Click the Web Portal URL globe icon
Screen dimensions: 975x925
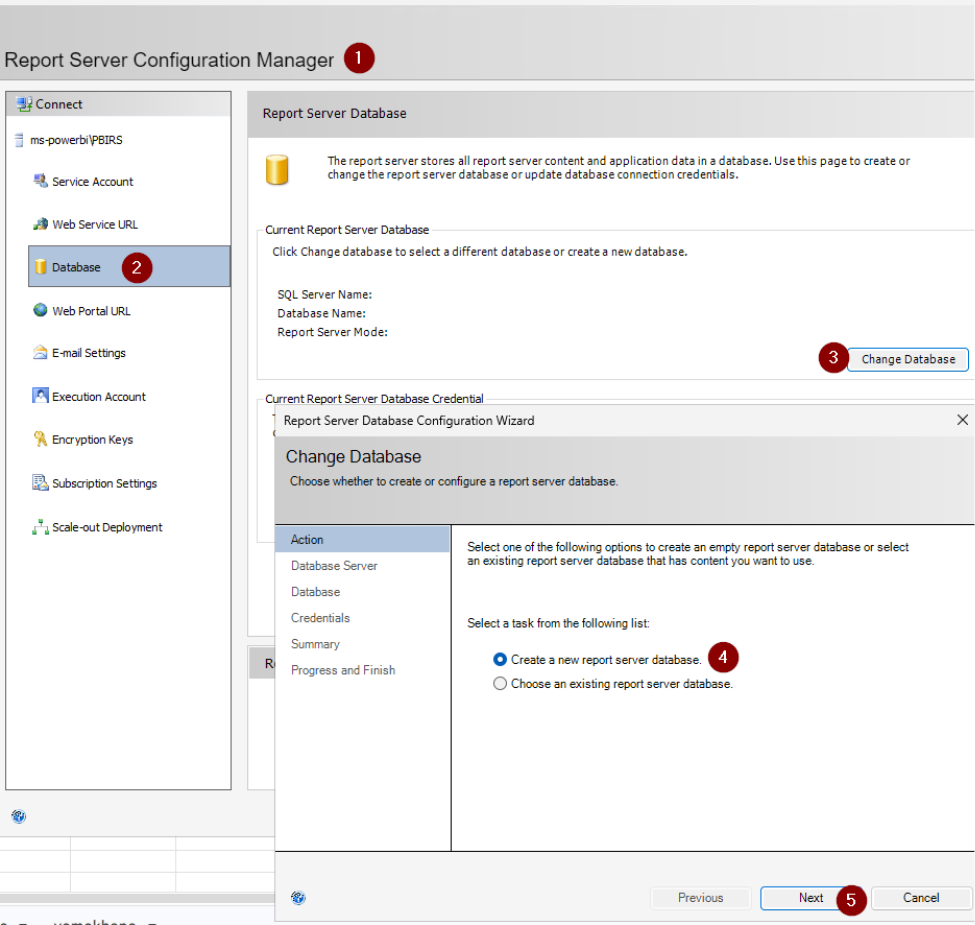[x=40, y=310]
